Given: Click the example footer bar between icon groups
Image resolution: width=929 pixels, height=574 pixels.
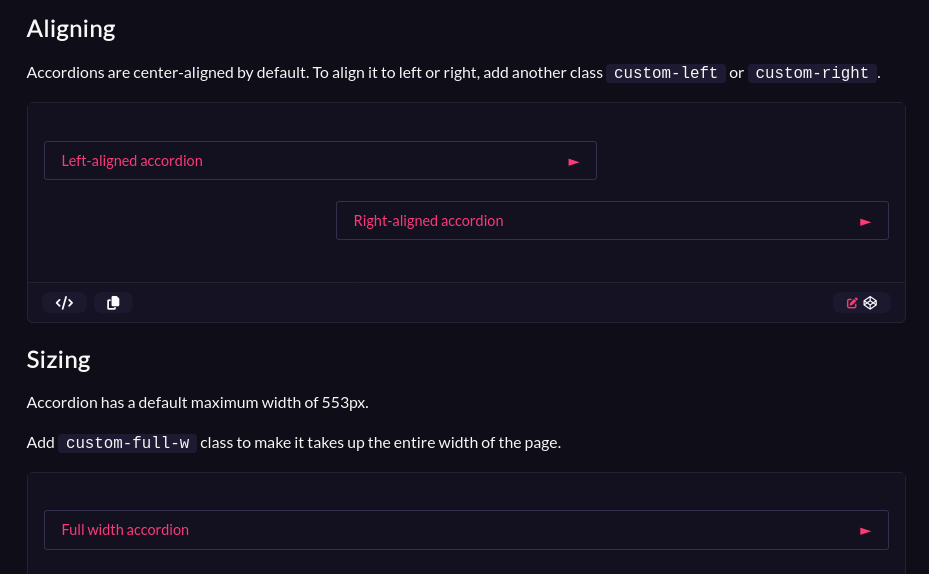Looking at the screenshot, I should point(483,303).
